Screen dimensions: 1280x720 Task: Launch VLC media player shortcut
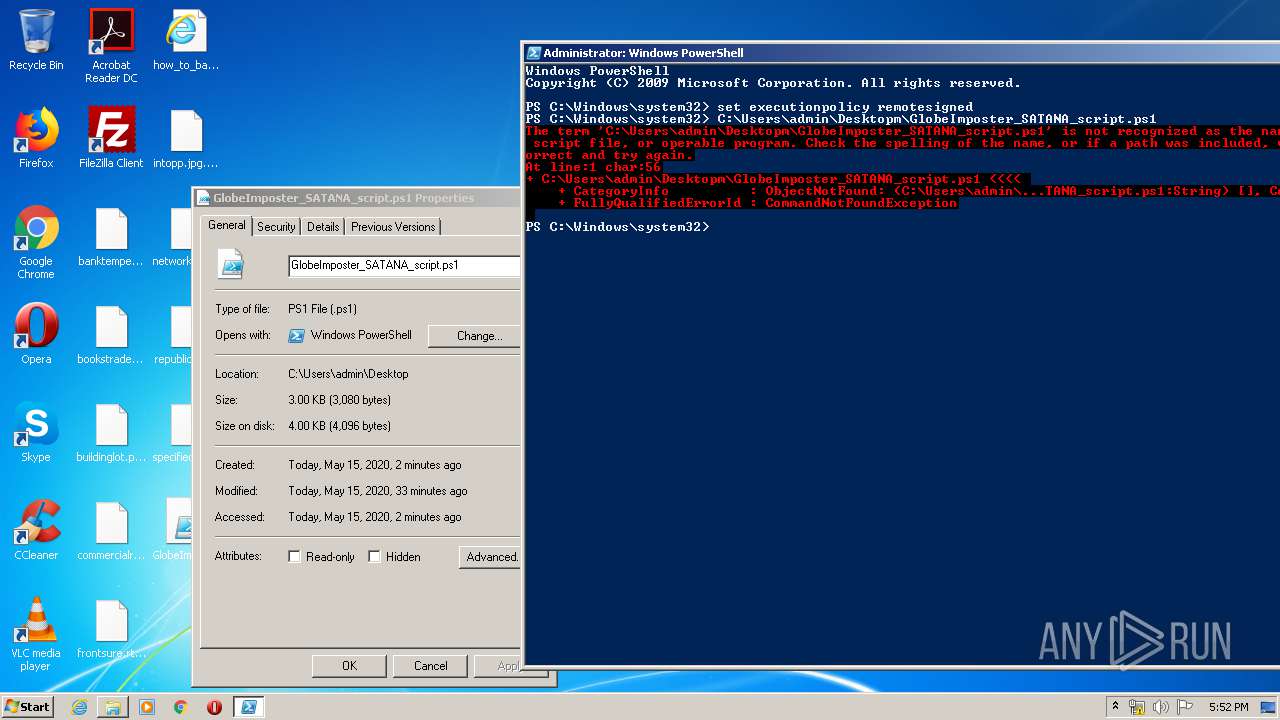pos(36,634)
